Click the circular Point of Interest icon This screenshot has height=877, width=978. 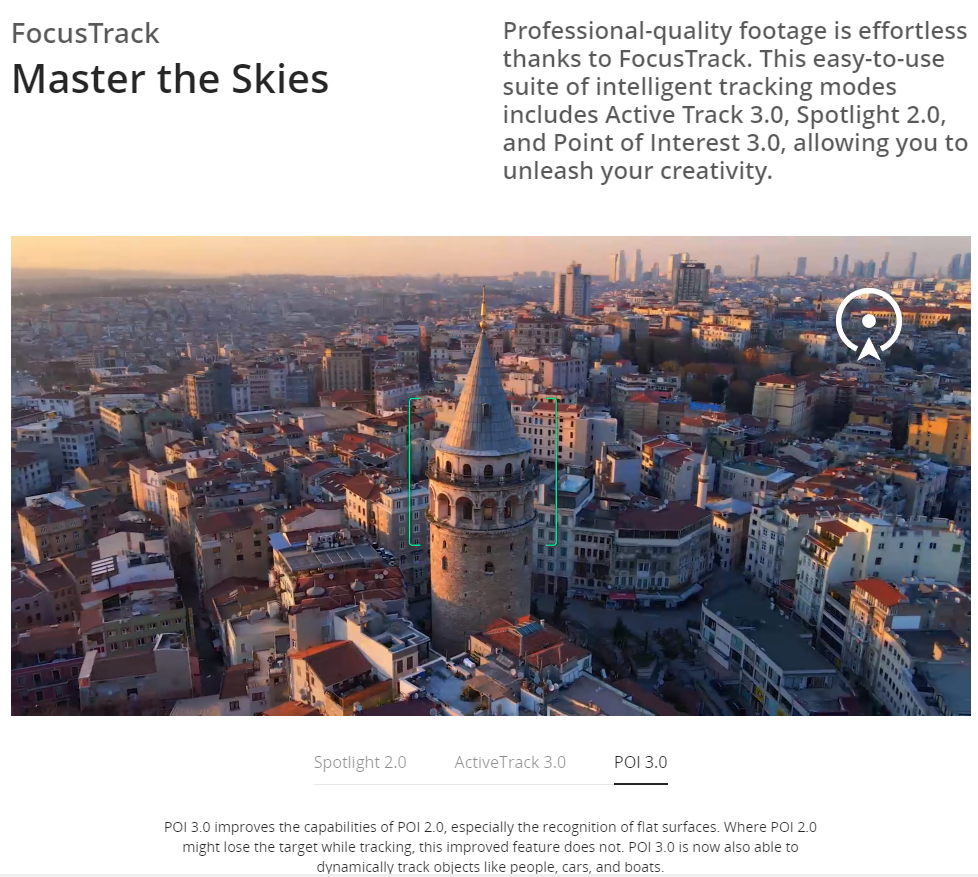pyautogui.click(x=868, y=321)
